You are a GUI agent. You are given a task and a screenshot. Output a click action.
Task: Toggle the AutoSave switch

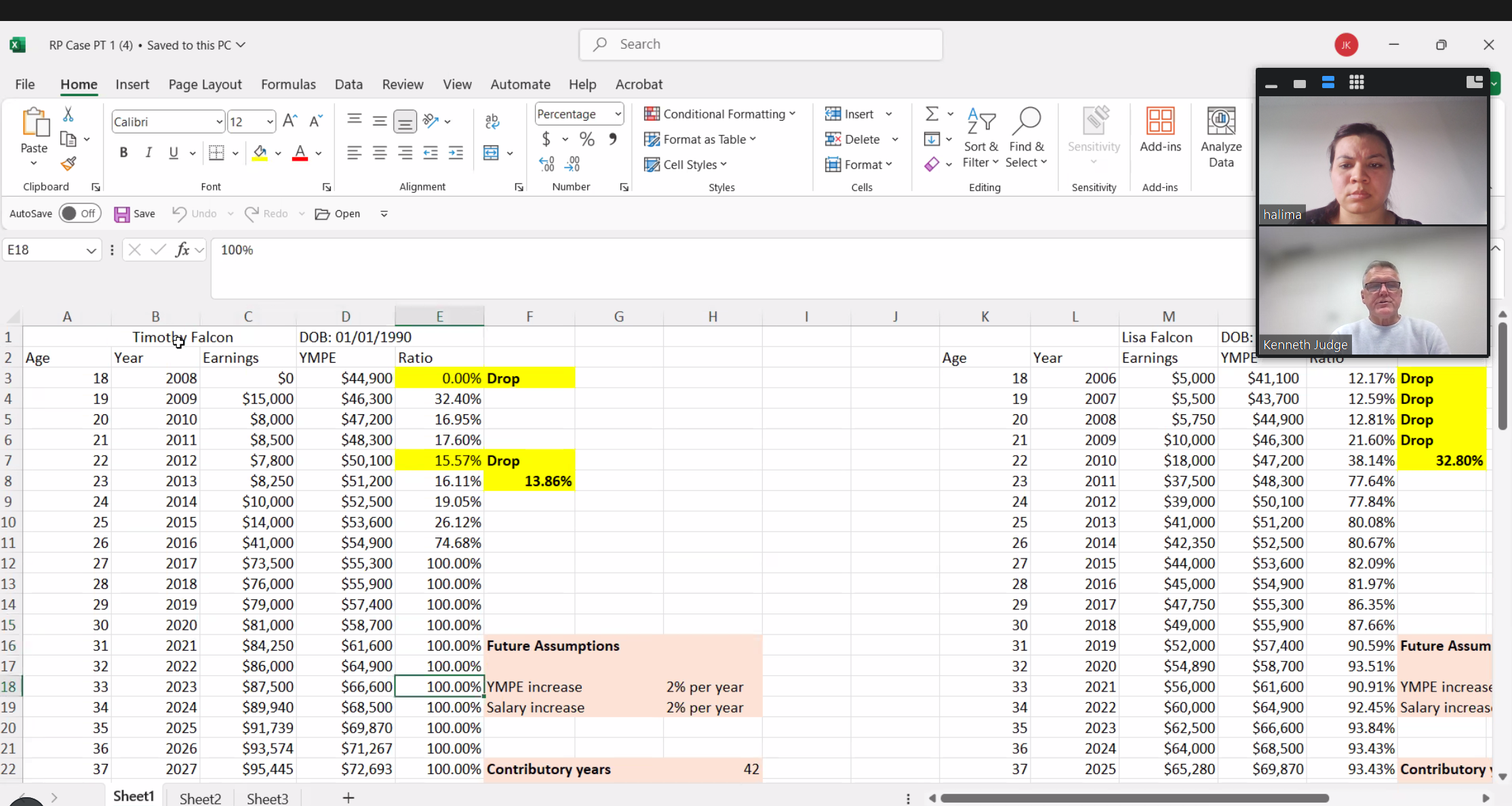tap(79, 214)
